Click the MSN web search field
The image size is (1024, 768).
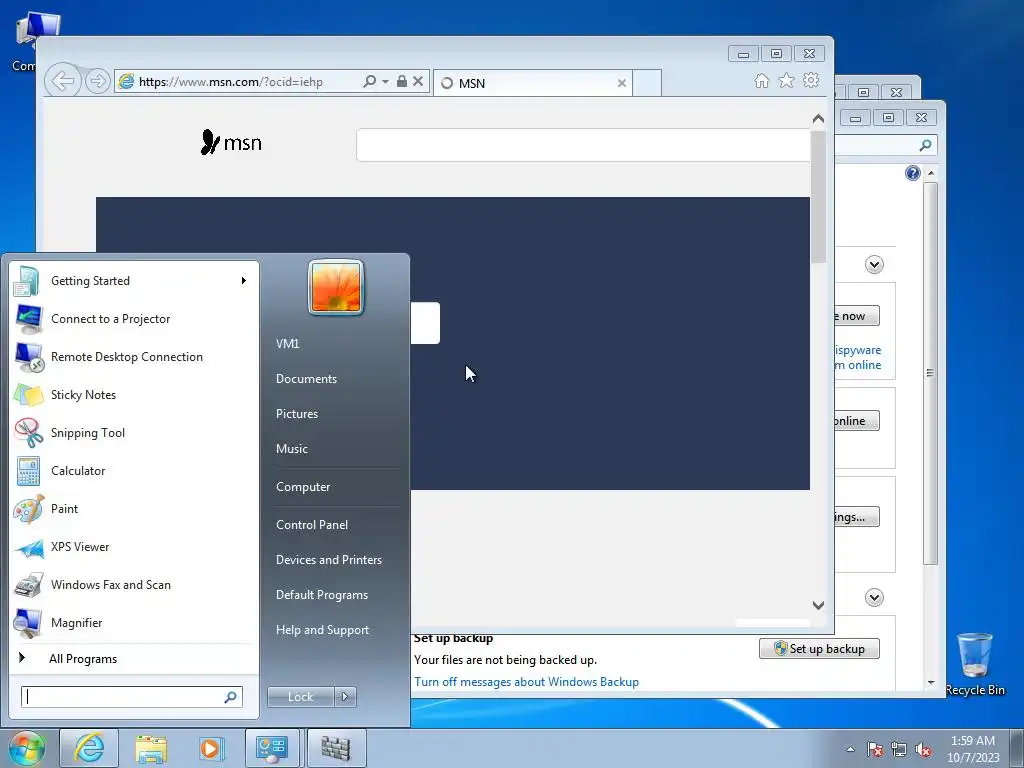[583, 144]
